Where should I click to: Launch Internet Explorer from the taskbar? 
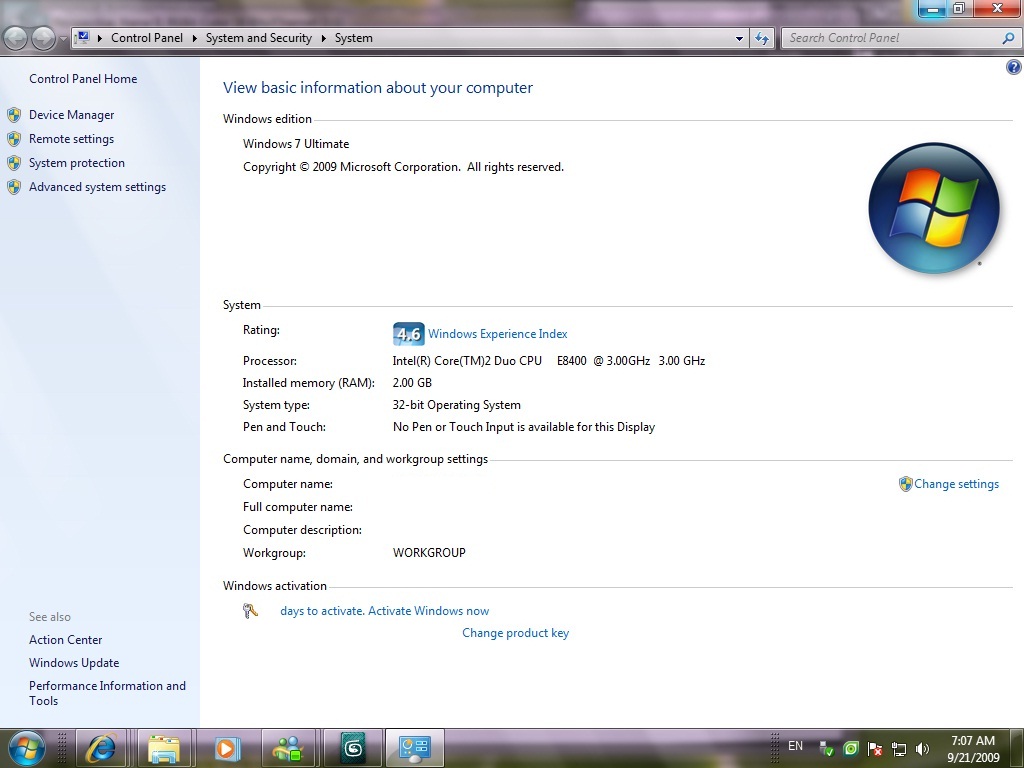pyautogui.click(x=101, y=748)
